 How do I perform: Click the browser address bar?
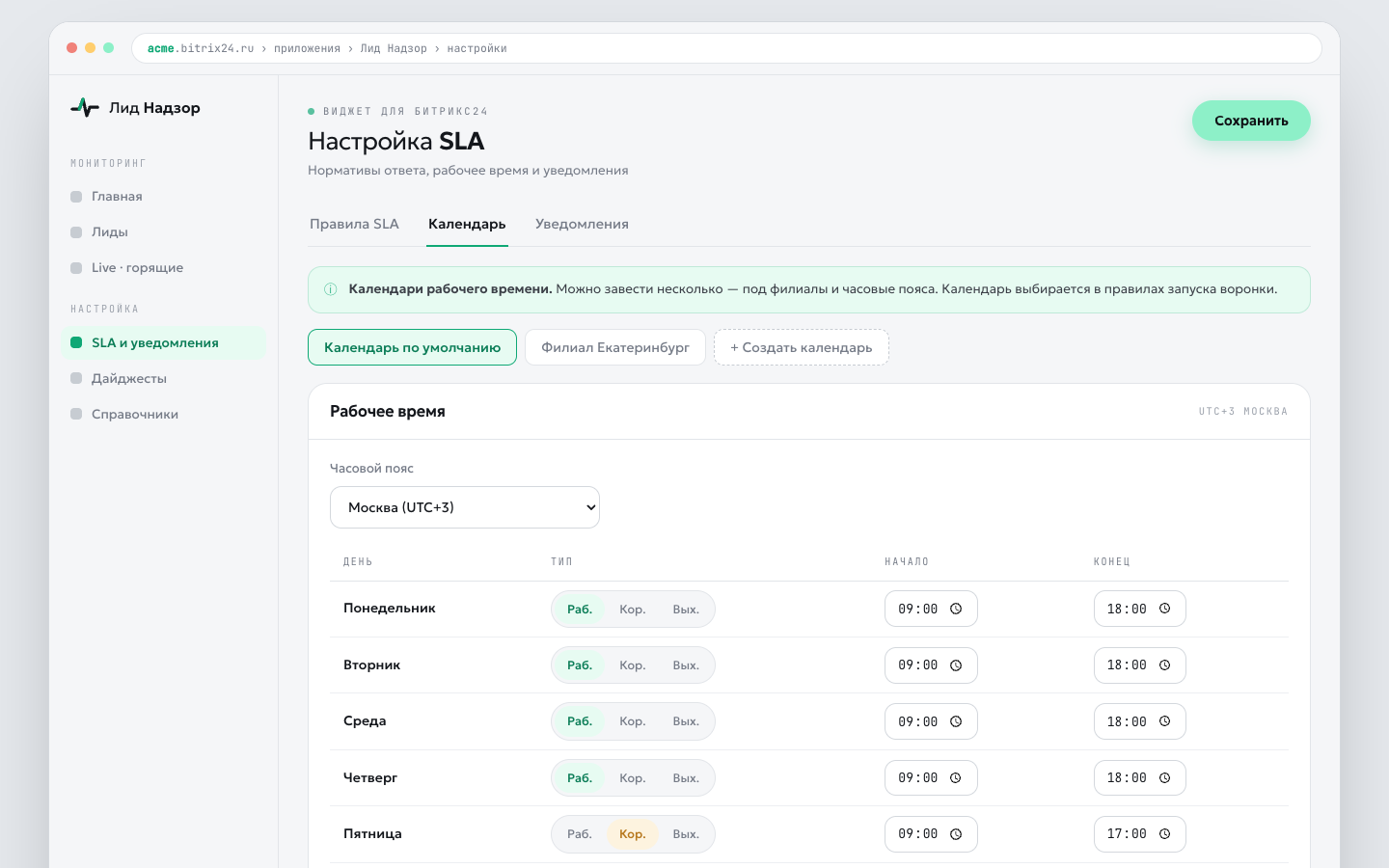tap(726, 48)
